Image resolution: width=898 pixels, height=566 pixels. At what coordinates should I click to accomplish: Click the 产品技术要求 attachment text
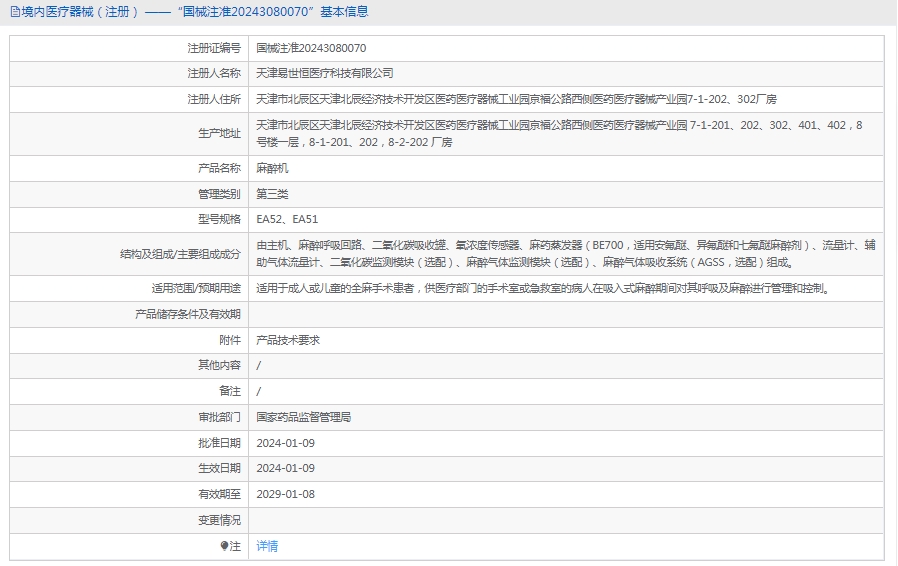pyautogui.click(x=288, y=340)
